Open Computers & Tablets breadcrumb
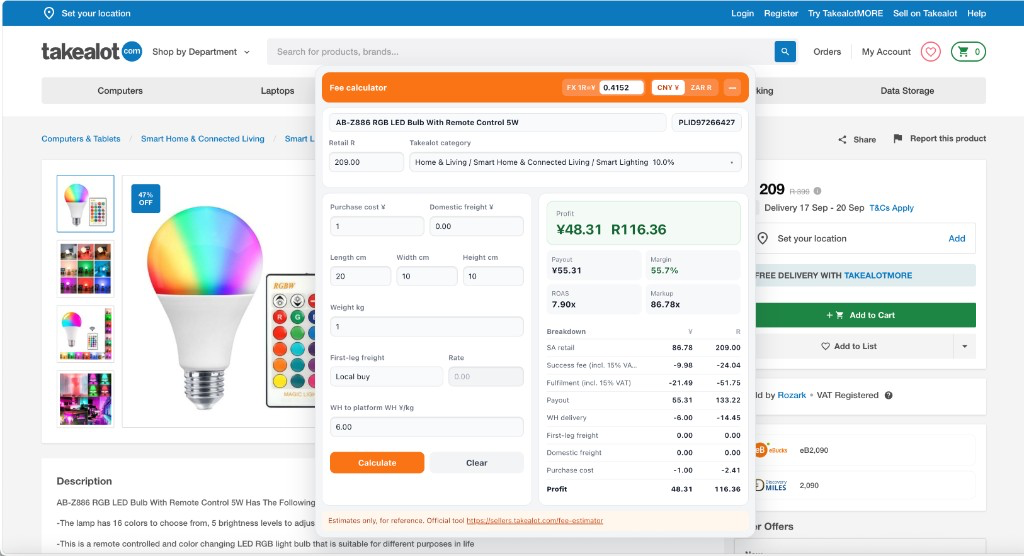Screen dimensions: 1024x556 (x=81, y=139)
